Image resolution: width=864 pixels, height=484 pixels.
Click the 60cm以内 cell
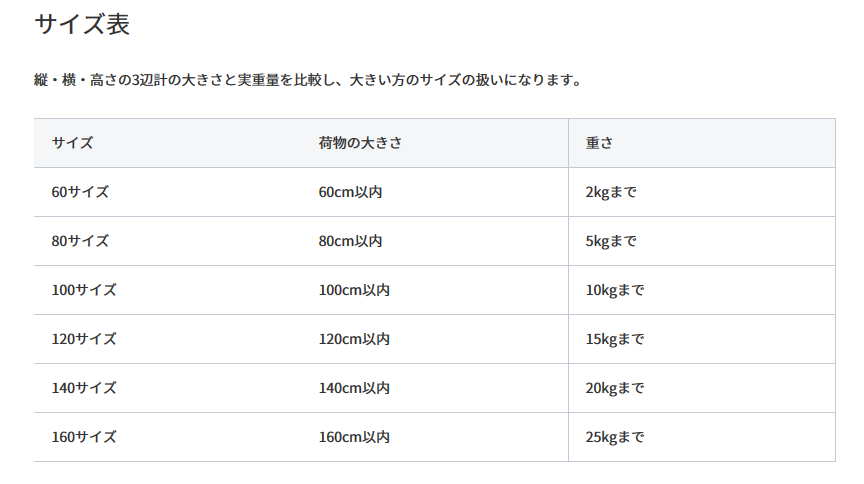tap(350, 192)
